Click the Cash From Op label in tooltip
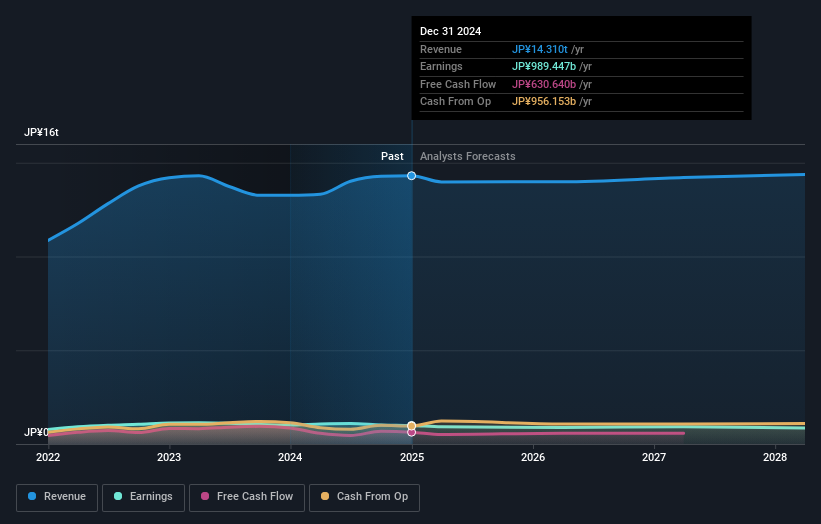Screen dimensions: 821x524 (456, 102)
